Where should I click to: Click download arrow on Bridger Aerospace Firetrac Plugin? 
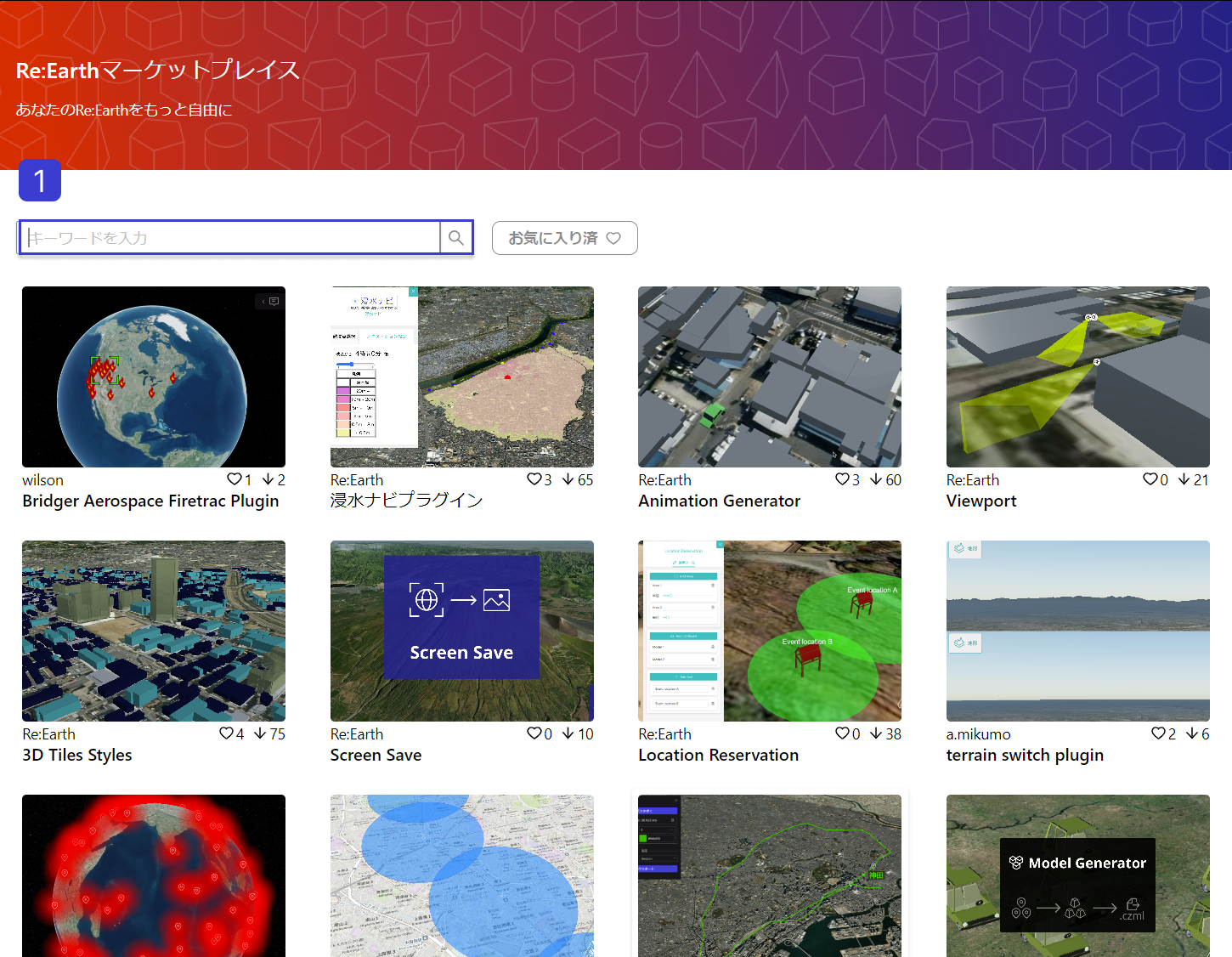[268, 479]
